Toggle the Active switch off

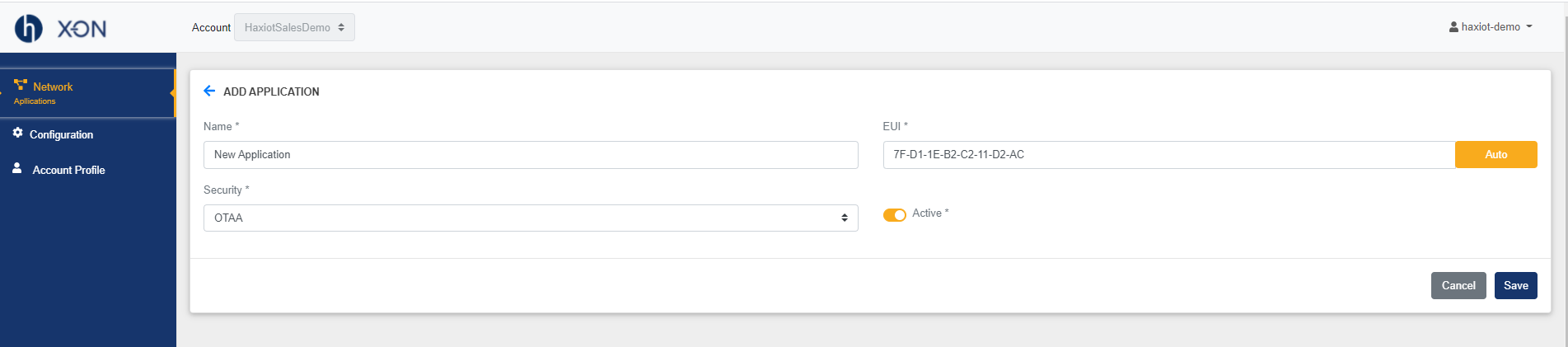click(894, 214)
